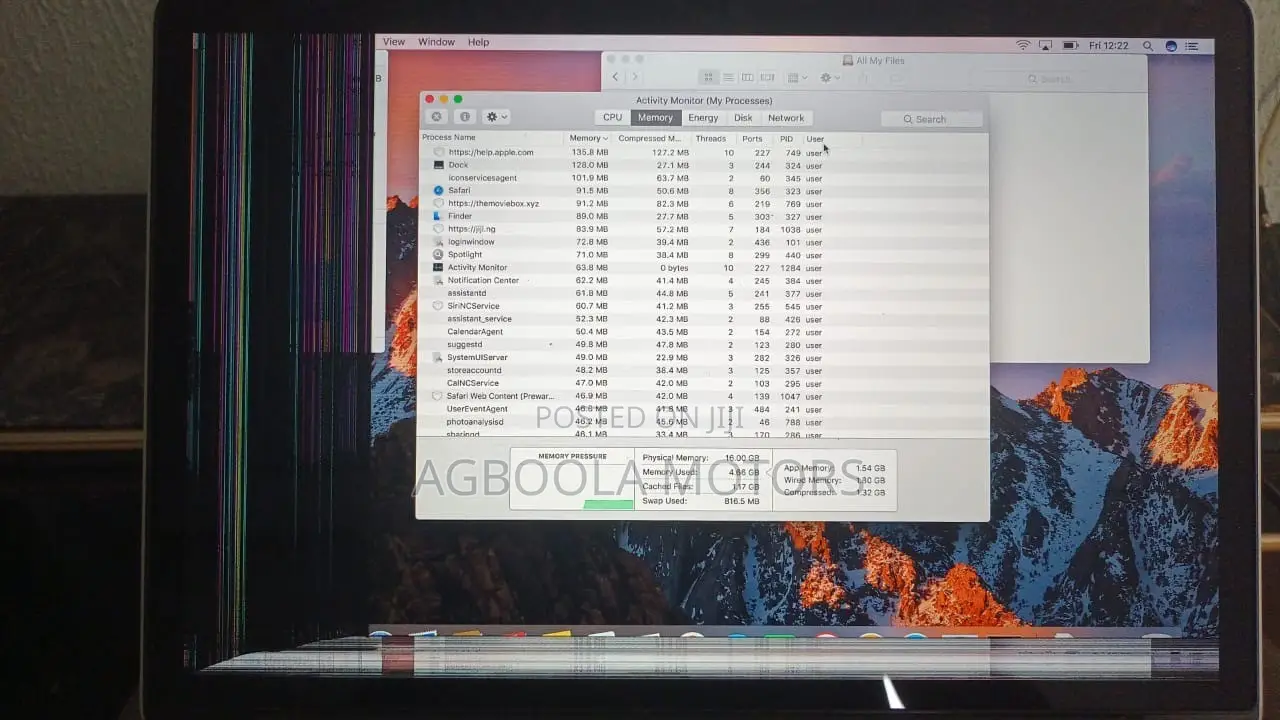Toggle sort order on Memory column header
Screen dimensions: 1280x720
pos(589,139)
